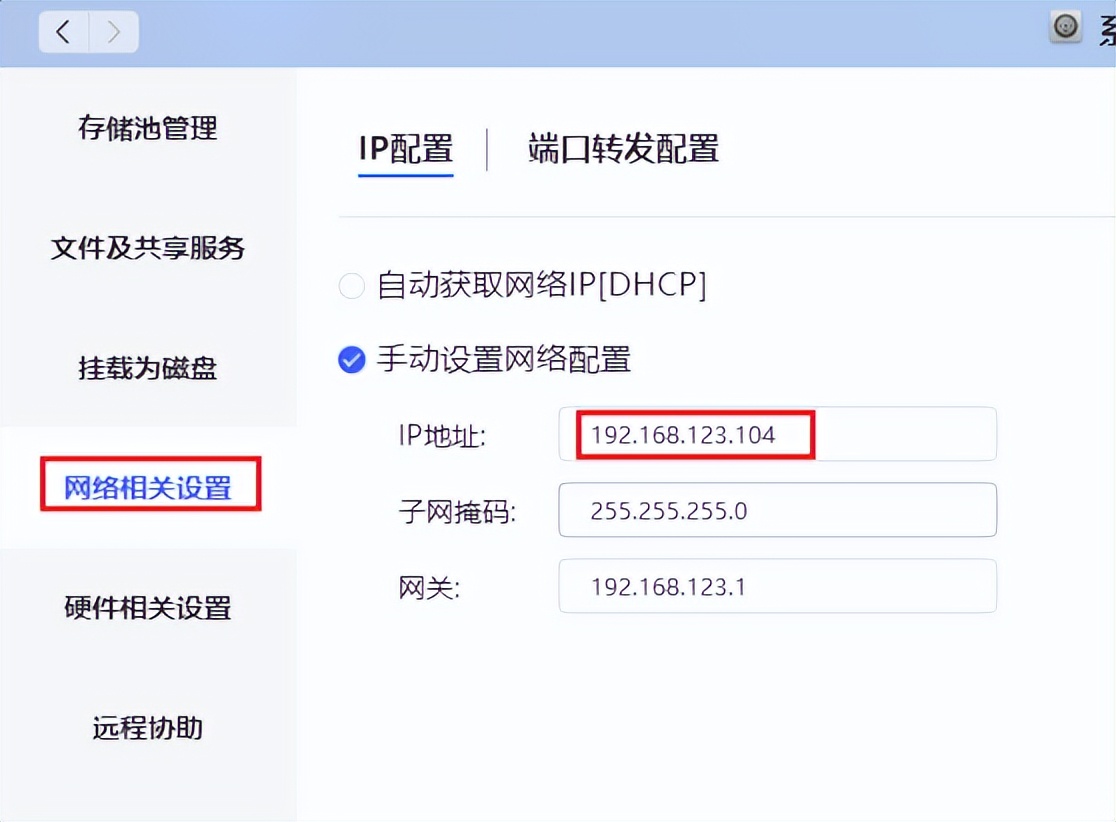The image size is (1116, 822).
Task: Switch to the 端口转发配置 tab
Action: [623, 149]
